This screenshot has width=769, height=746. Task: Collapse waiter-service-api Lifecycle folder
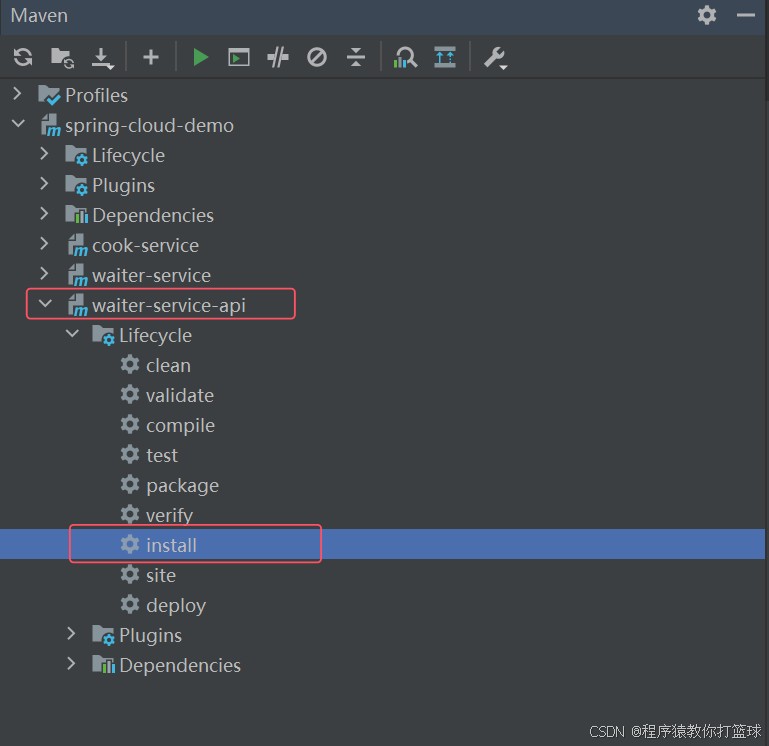[x=72, y=334]
